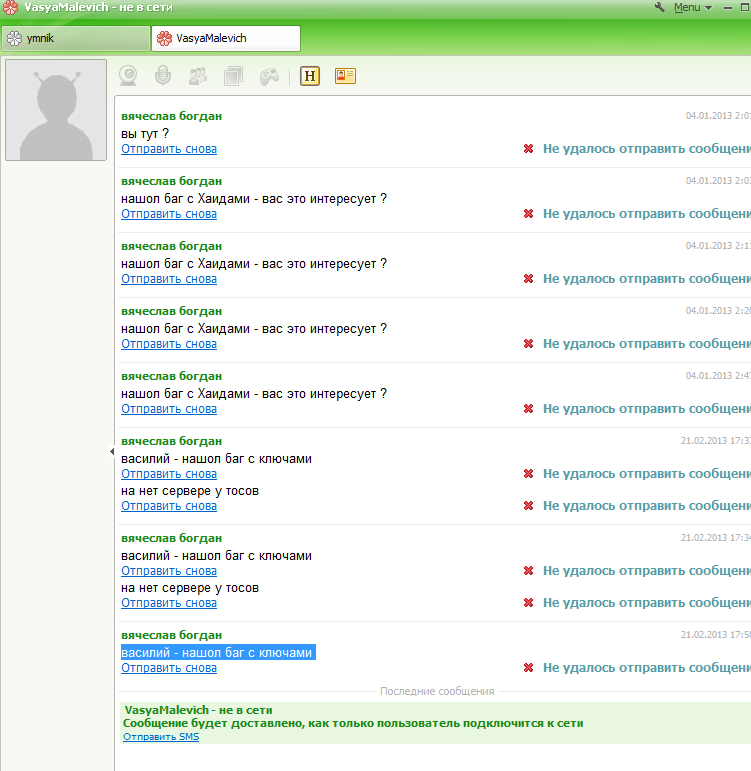
Task: Click the 'Отправить SMS' link
Action: pos(161,737)
